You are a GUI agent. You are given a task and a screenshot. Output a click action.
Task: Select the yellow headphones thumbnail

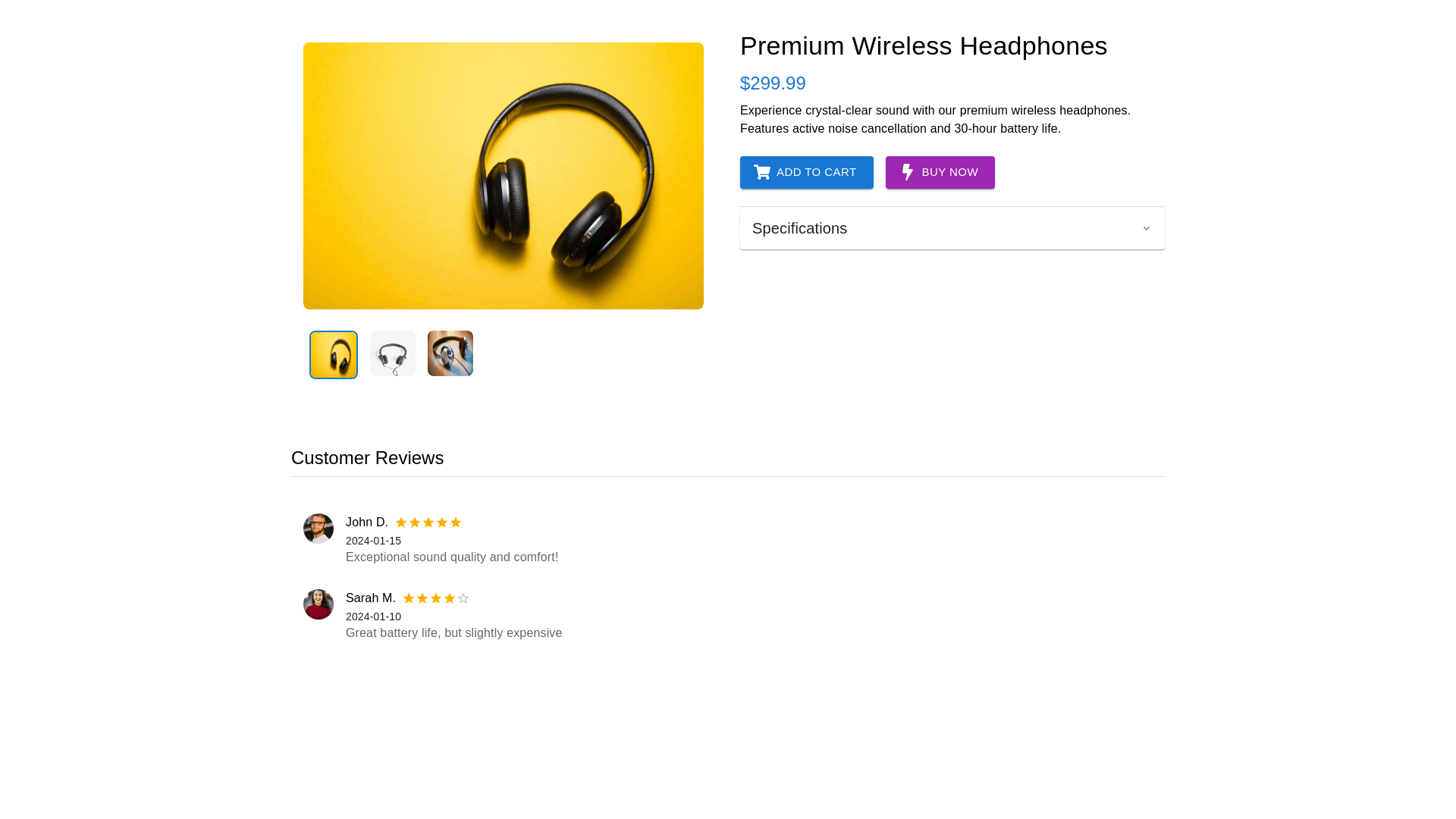pos(334,355)
